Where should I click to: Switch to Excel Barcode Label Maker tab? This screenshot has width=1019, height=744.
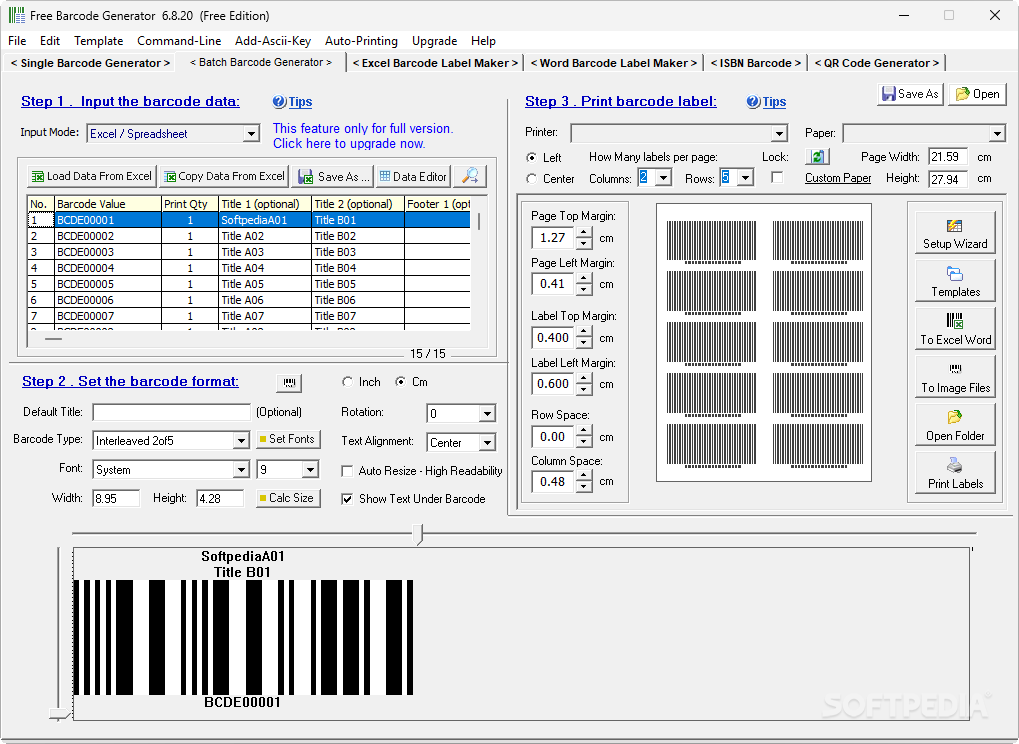pyautogui.click(x=435, y=63)
